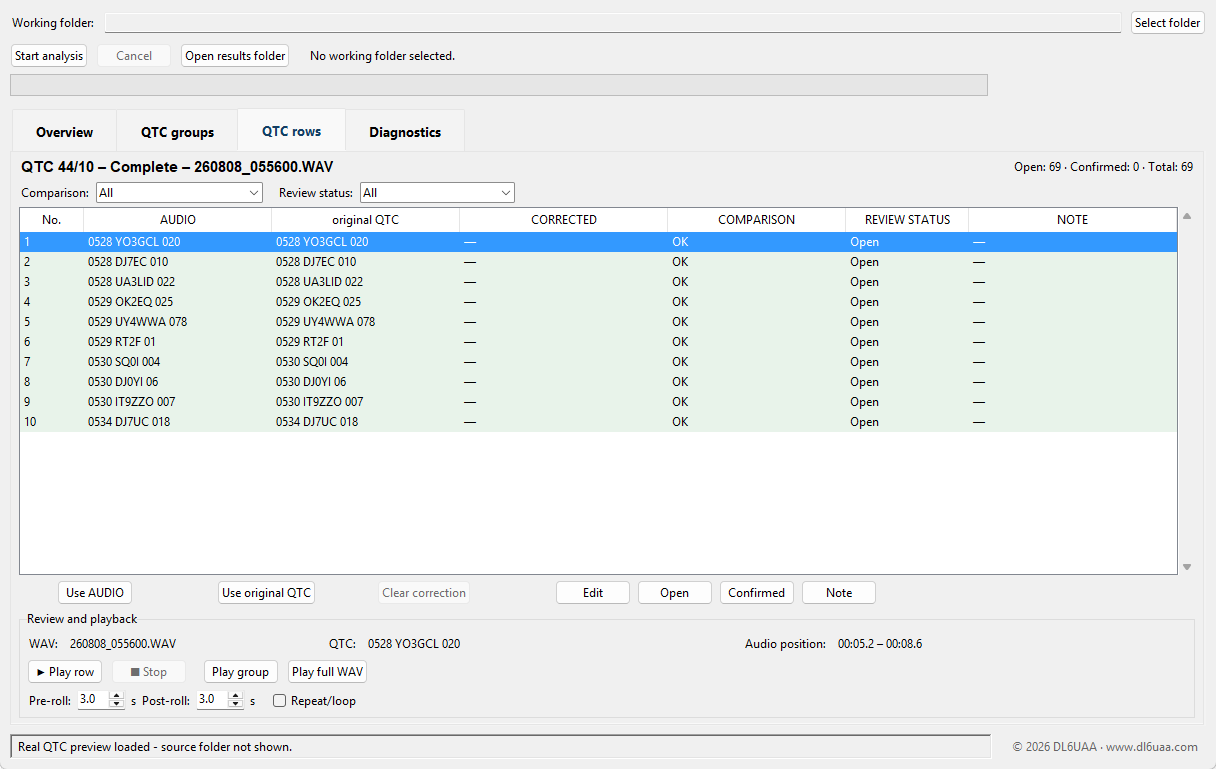Select the QTC rows tab
The image size is (1216, 769).
point(292,131)
